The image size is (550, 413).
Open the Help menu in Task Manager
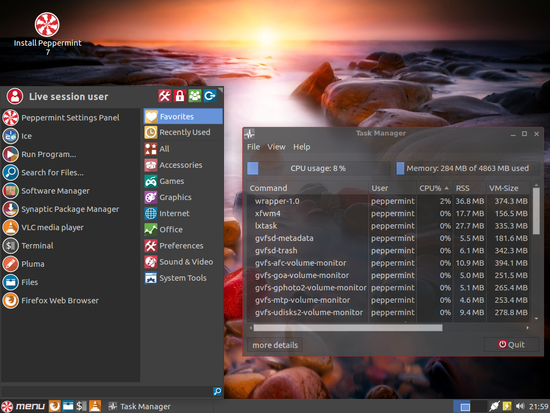coord(302,147)
